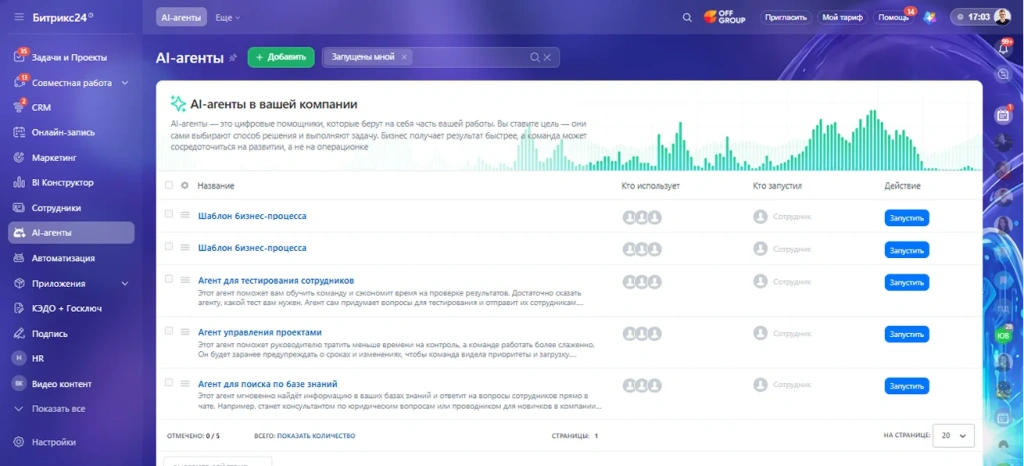This screenshot has width=1024, height=466.
Task: Click Показать количество link
Action: point(316,435)
